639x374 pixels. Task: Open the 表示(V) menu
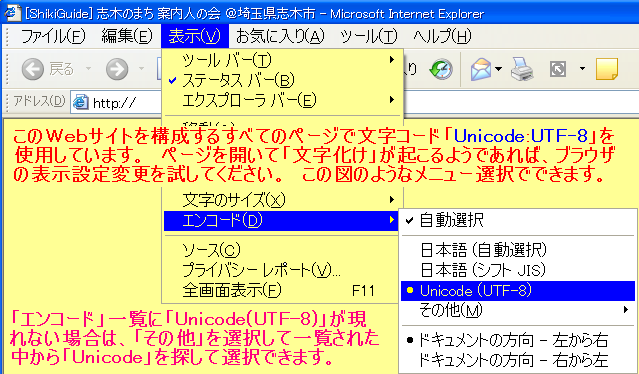(195, 36)
